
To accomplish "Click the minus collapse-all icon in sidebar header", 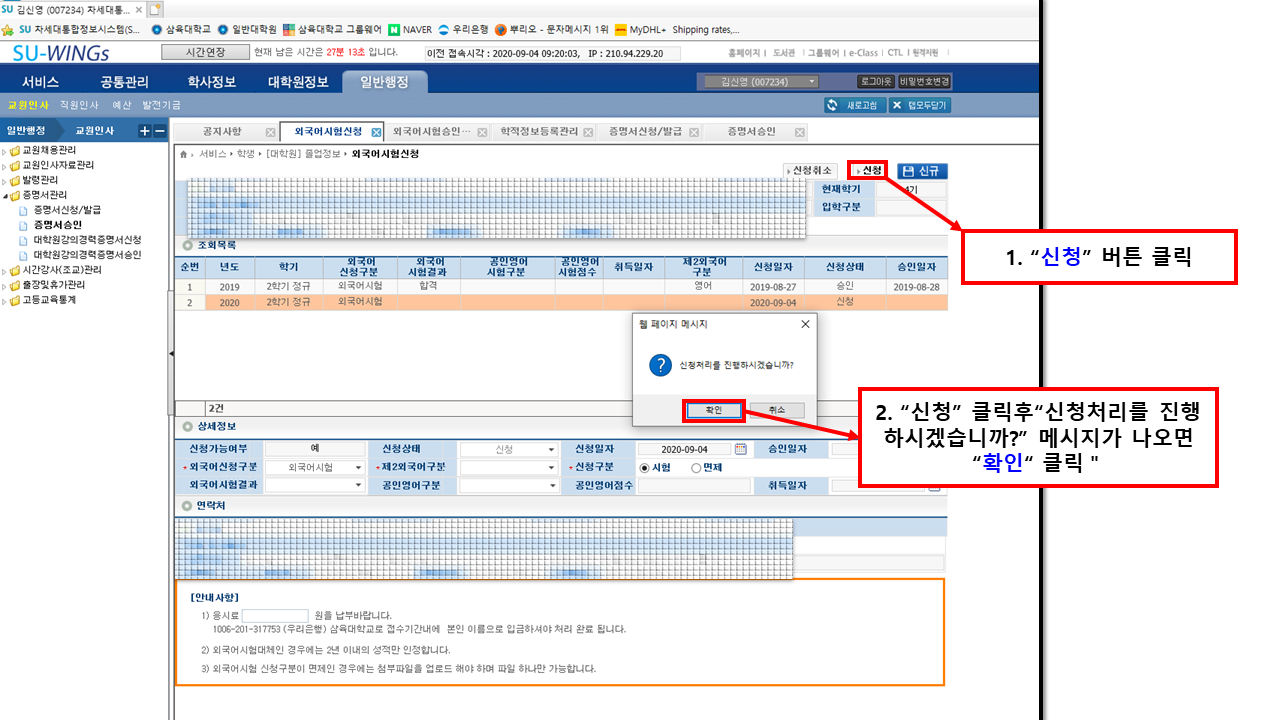I will pos(159,131).
